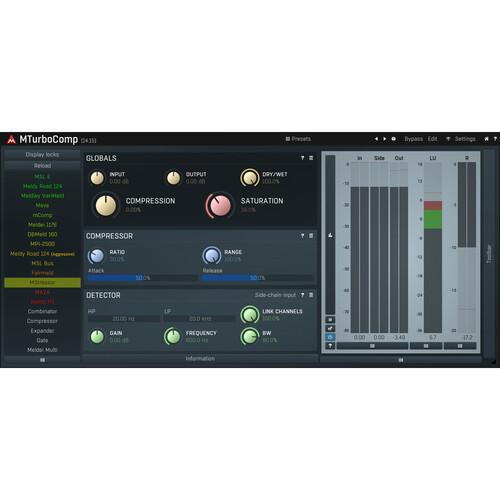
Task: Select the MSL Bus device
Action: point(42,263)
